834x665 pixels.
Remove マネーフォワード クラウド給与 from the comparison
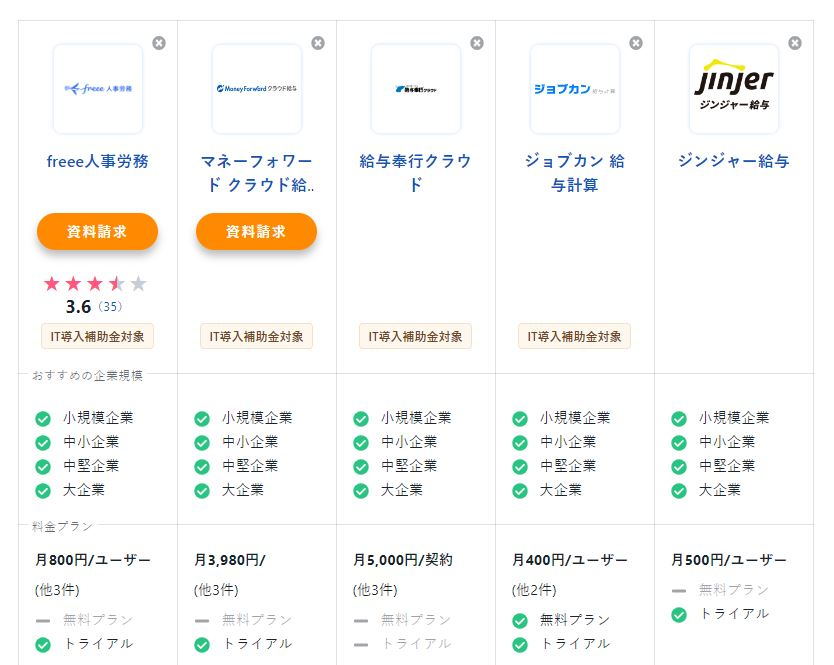[x=318, y=43]
